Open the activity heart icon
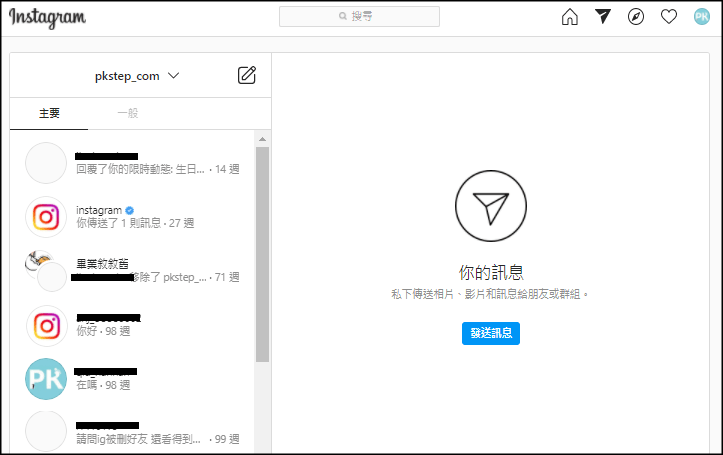The height and width of the screenshot is (455, 723). [x=669, y=17]
